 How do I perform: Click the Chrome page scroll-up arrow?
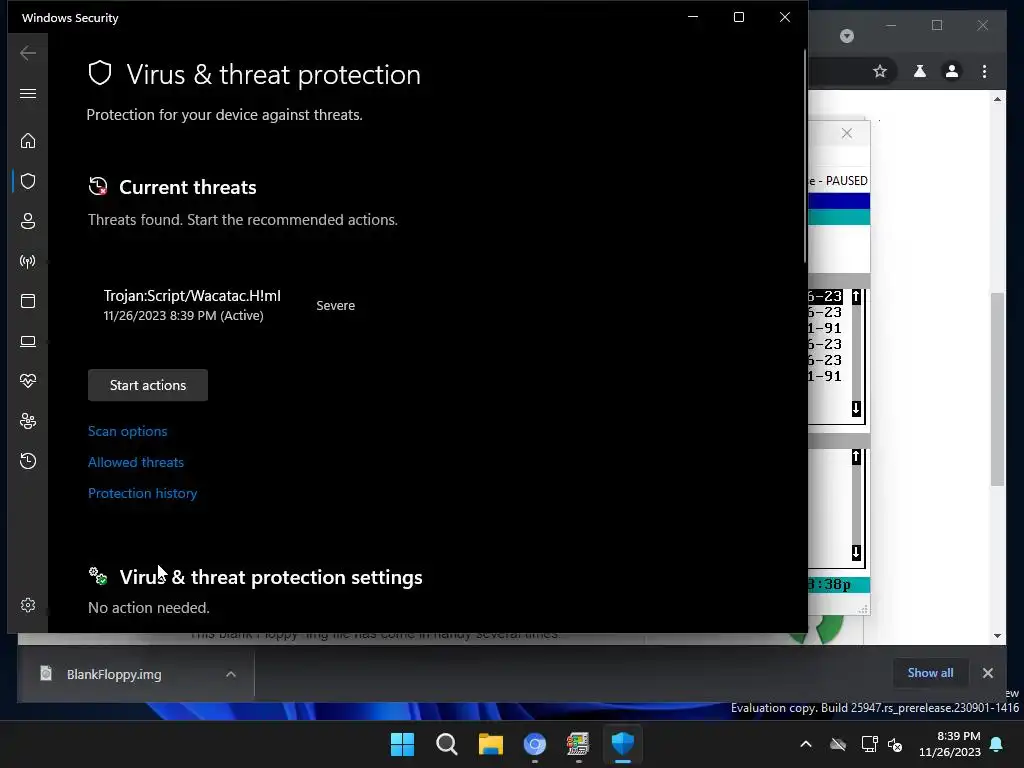(997, 99)
